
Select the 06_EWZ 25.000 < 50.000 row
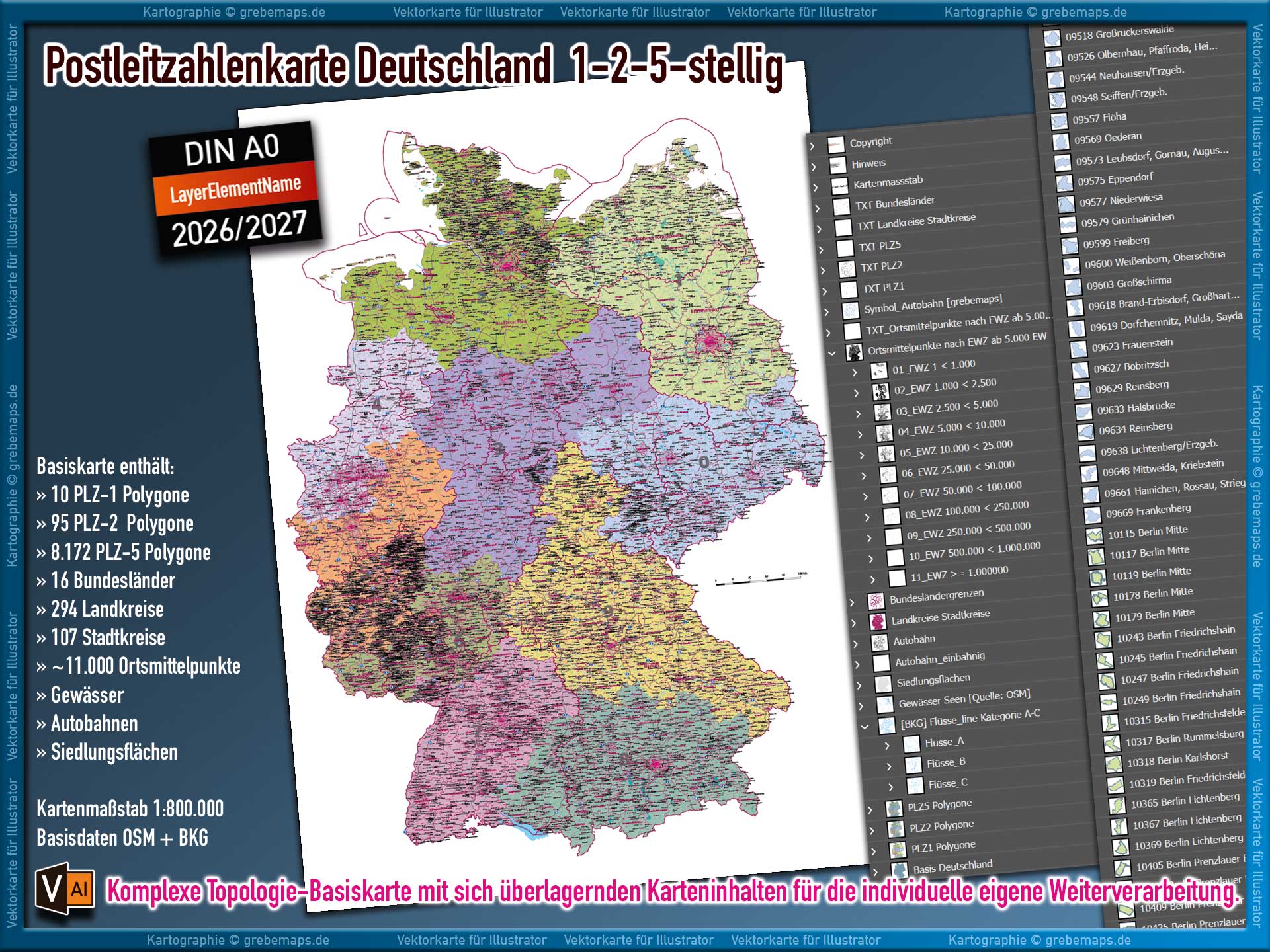point(957,469)
